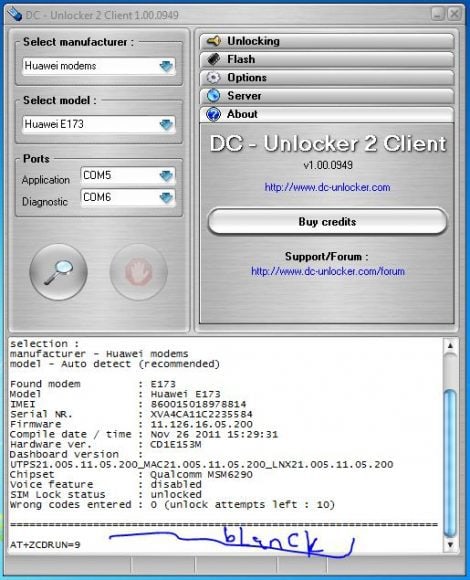Click the question mark icon beside About

point(213,114)
